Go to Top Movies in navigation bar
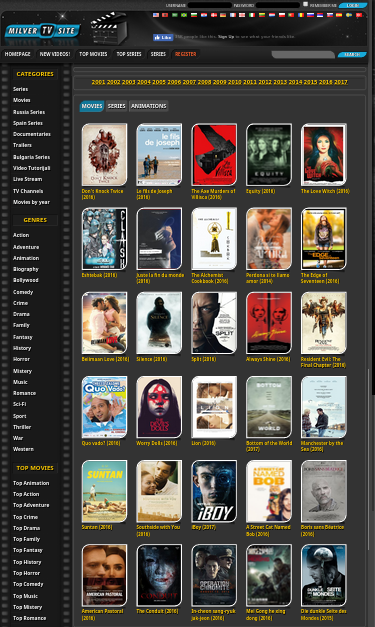The height and width of the screenshot is (627, 375). tap(93, 54)
